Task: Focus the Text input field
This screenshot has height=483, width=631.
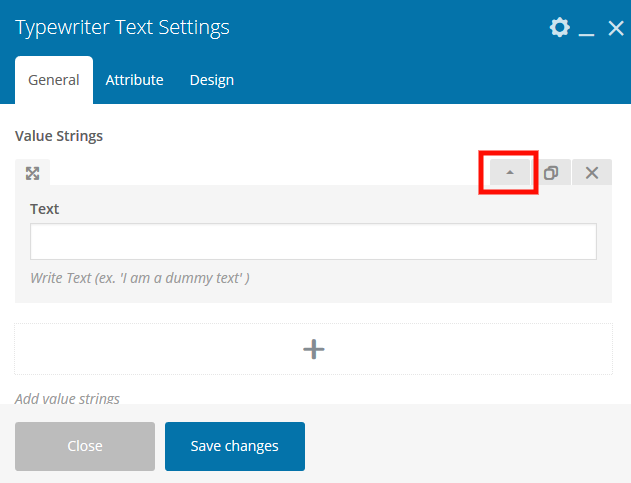Action: click(313, 242)
